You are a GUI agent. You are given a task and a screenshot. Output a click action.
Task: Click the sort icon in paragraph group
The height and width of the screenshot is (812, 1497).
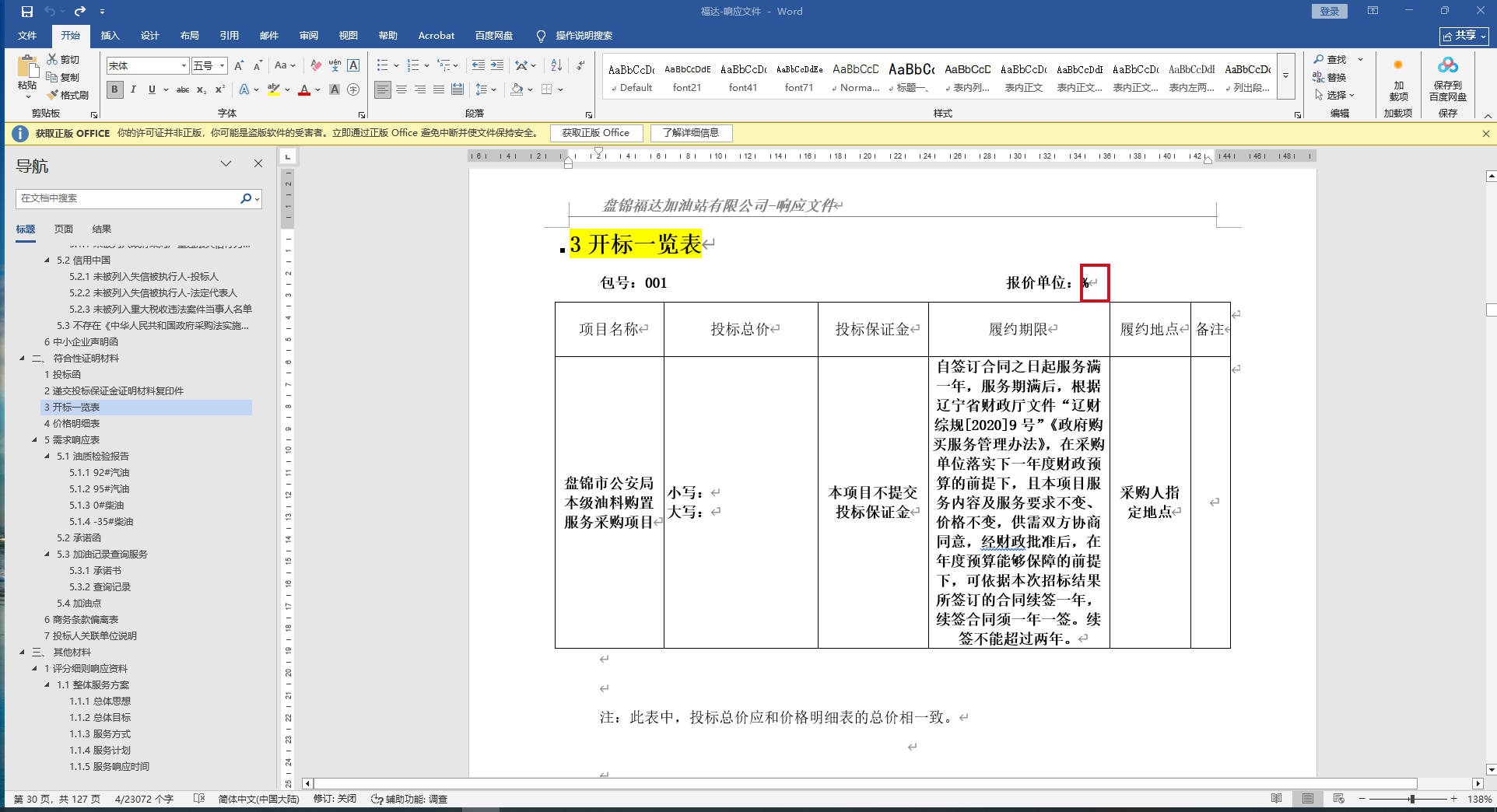556,65
